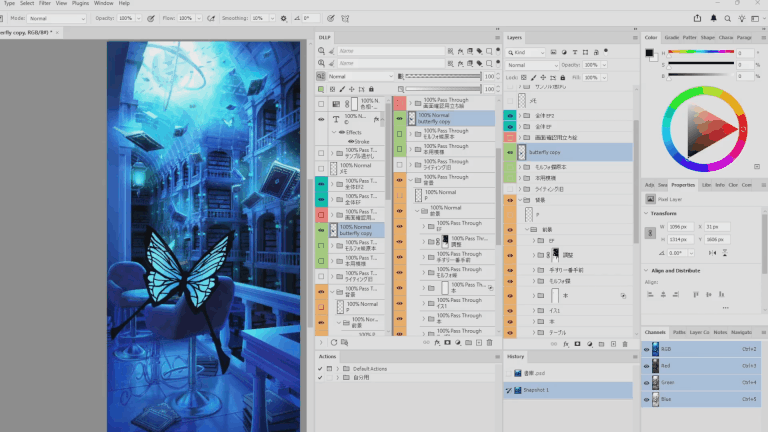Click the delete layer trash icon

click(x=625, y=344)
